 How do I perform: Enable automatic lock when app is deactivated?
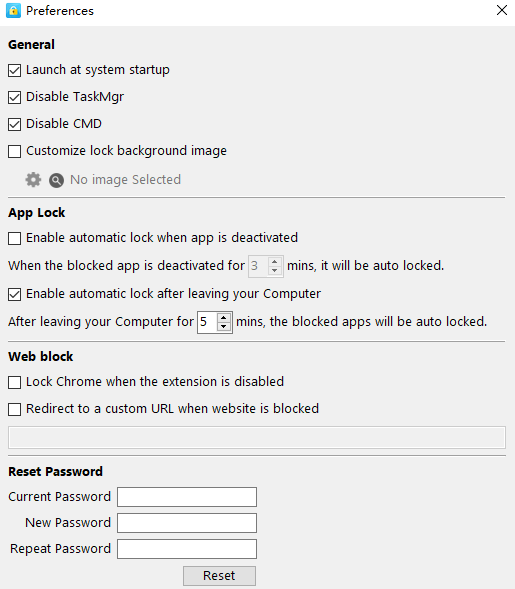coord(15,238)
